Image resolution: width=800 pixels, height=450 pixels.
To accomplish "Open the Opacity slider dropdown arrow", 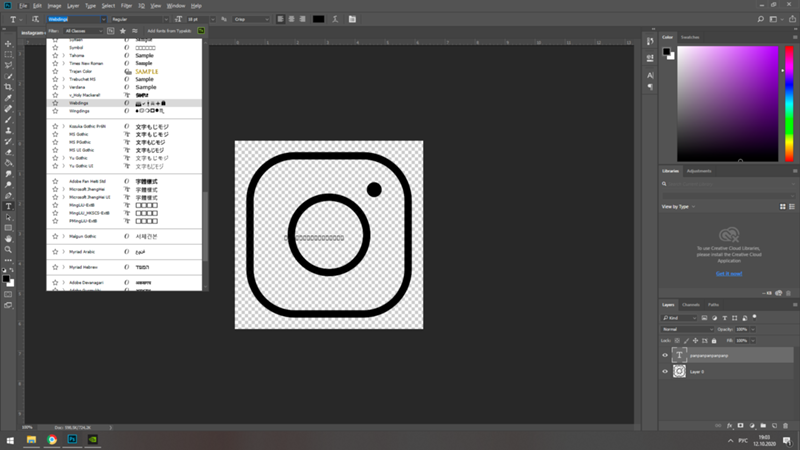I will tap(753, 330).
